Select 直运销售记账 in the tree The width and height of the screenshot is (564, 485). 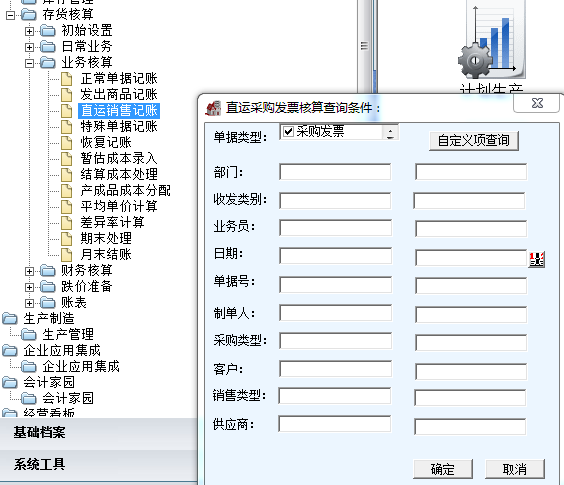click(119, 110)
